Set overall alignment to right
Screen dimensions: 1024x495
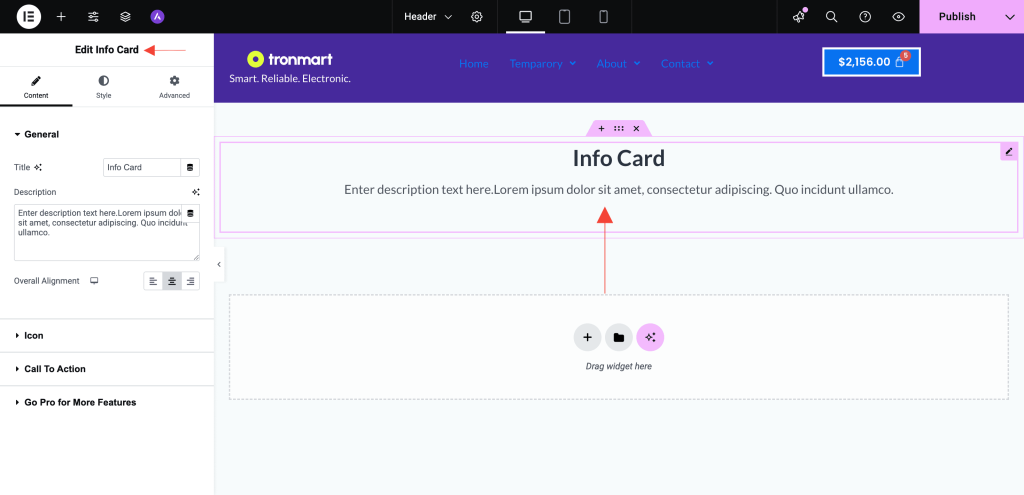pyautogui.click(x=190, y=281)
